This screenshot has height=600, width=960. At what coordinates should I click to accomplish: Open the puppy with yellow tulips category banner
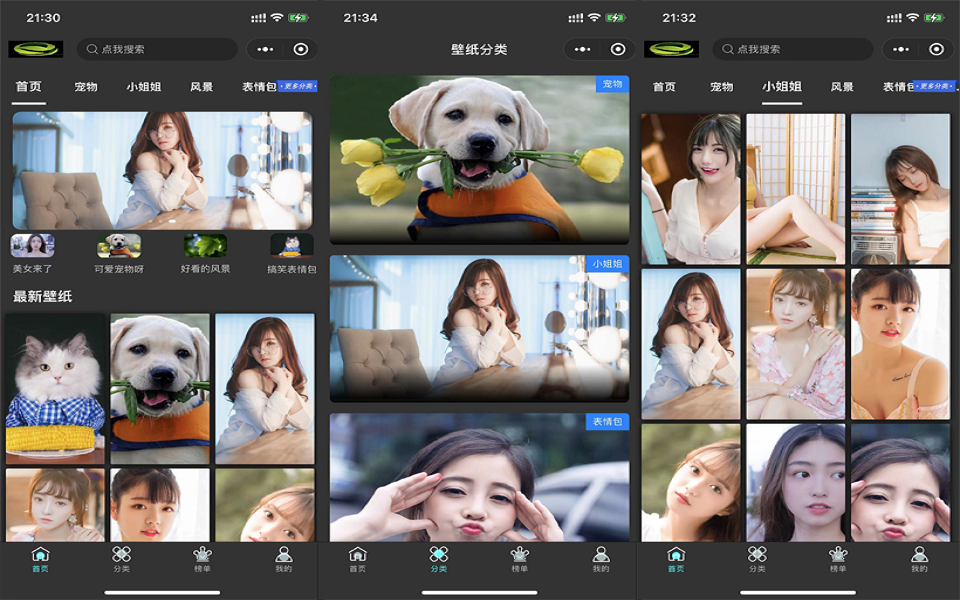point(479,160)
